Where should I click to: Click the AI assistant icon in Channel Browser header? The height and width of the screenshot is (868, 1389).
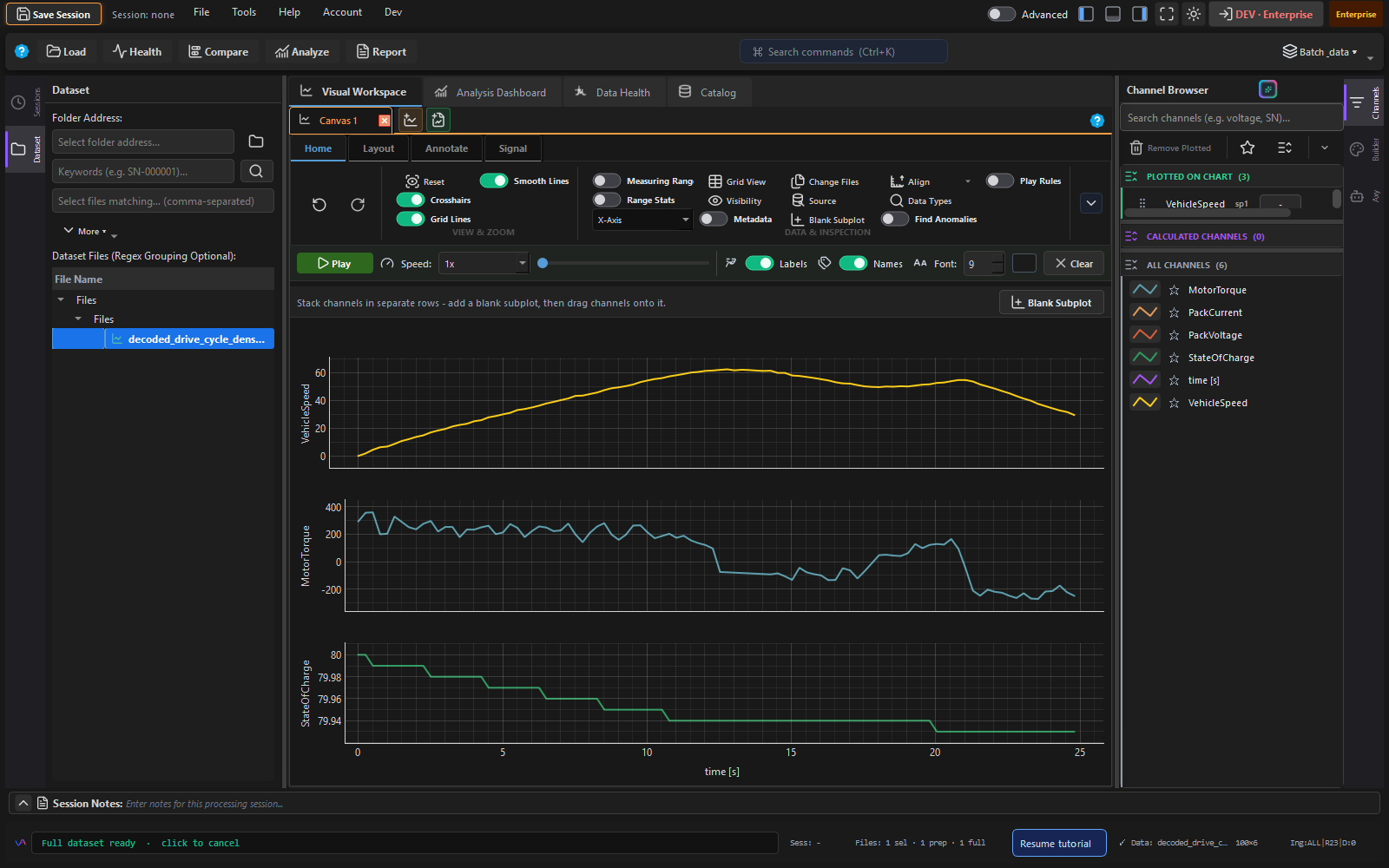pyautogui.click(x=1267, y=89)
